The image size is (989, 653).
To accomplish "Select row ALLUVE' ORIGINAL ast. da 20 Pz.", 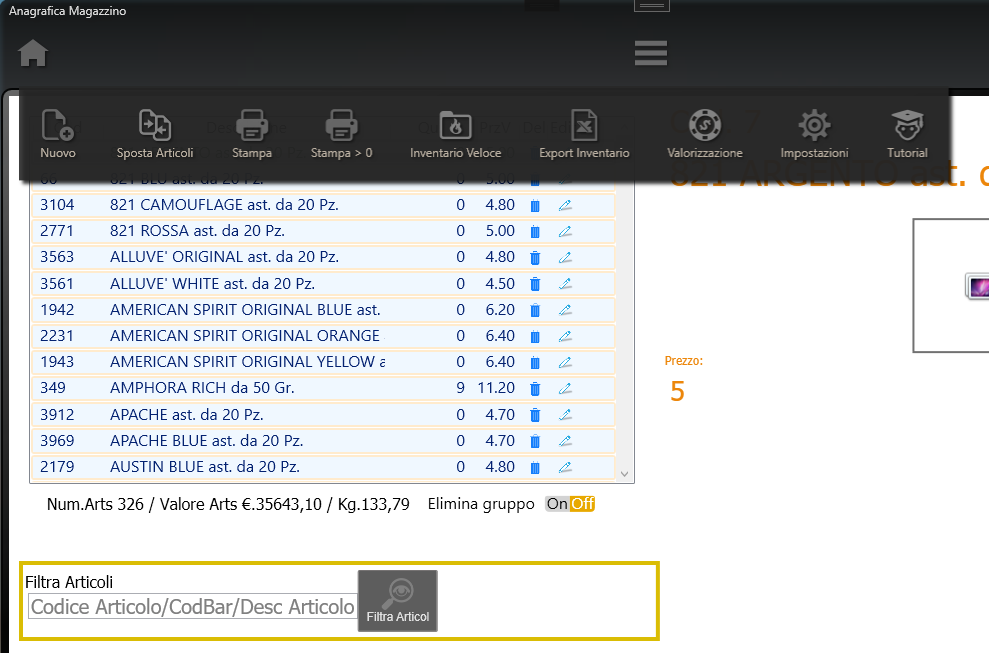I will point(324,257).
